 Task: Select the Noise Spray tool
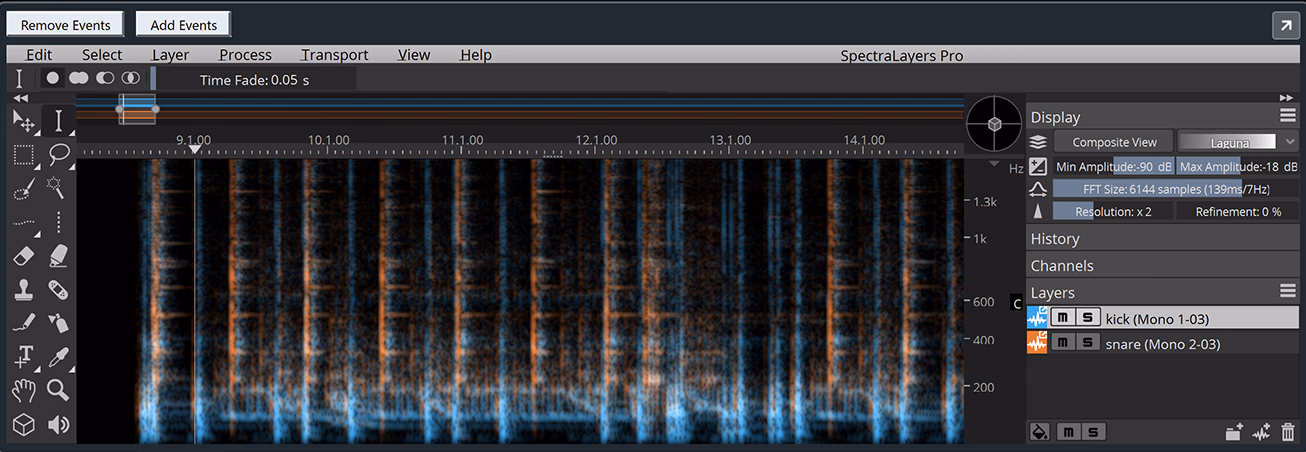point(58,323)
